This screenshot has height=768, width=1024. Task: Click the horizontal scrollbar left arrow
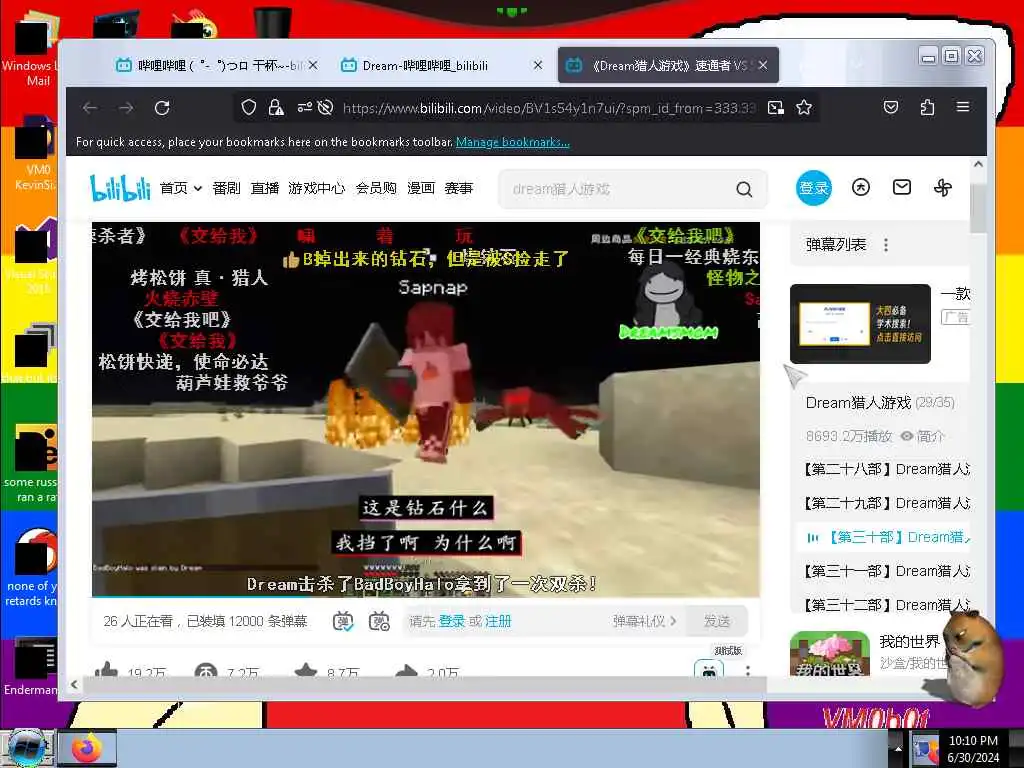[74, 684]
